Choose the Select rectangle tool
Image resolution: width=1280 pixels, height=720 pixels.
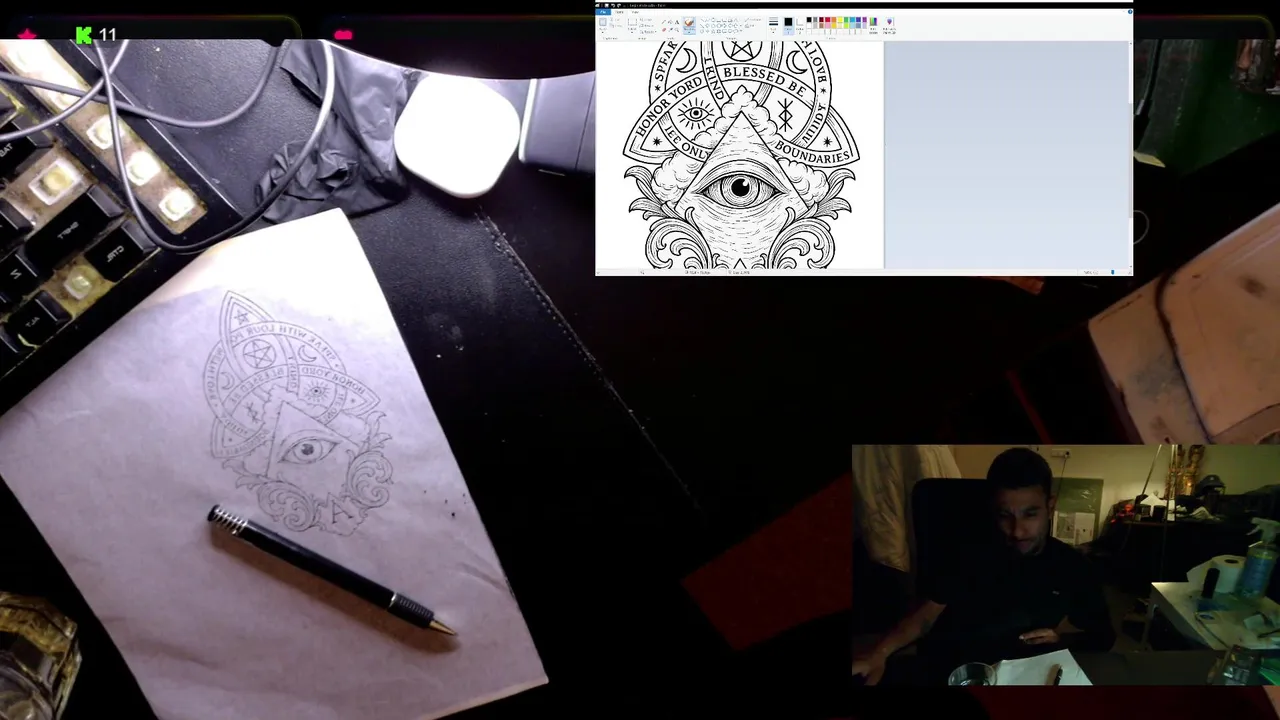pyautogui.click(x=632, y=22)
